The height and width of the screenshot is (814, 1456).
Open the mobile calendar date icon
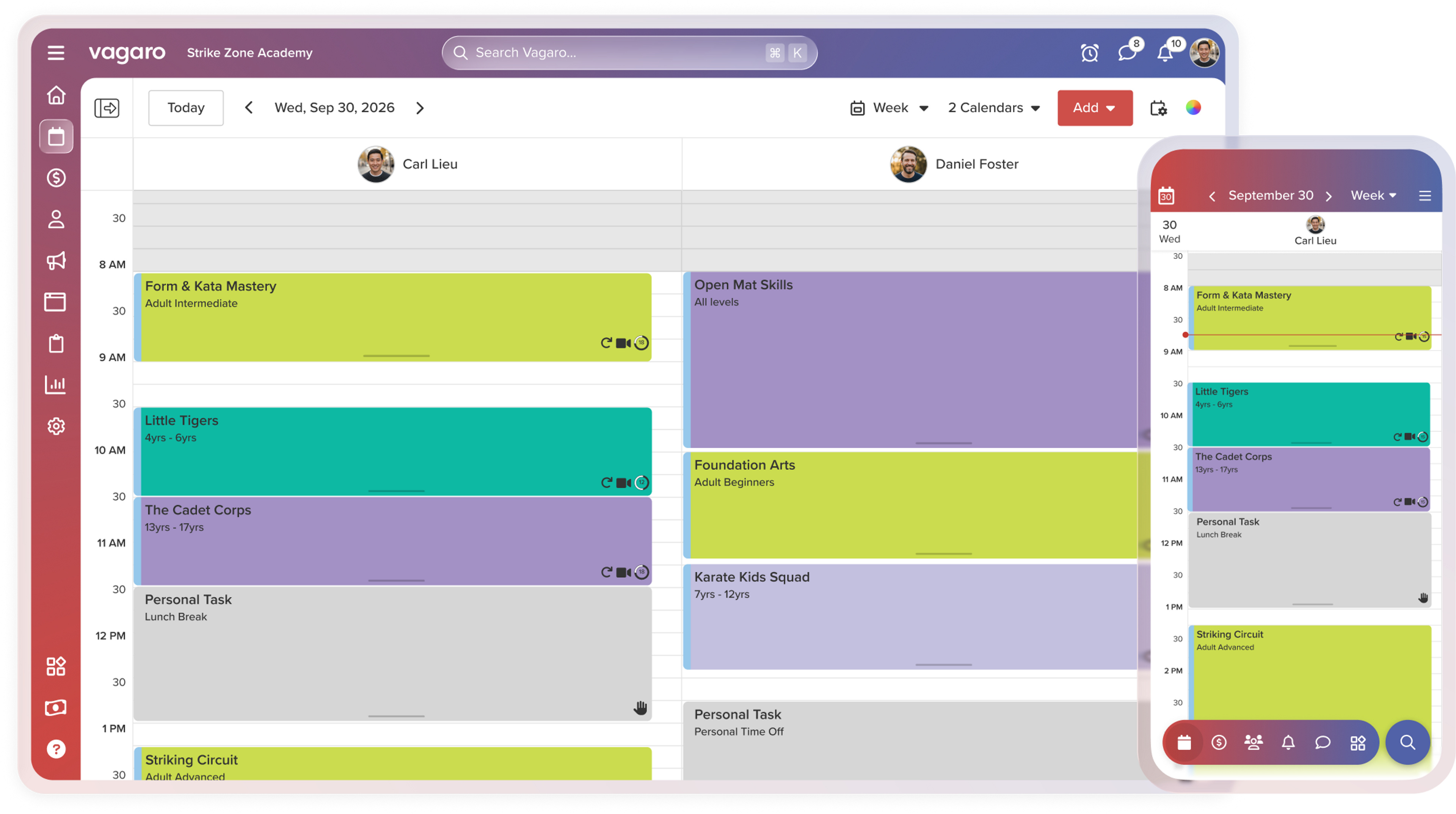coord(1166,196)
